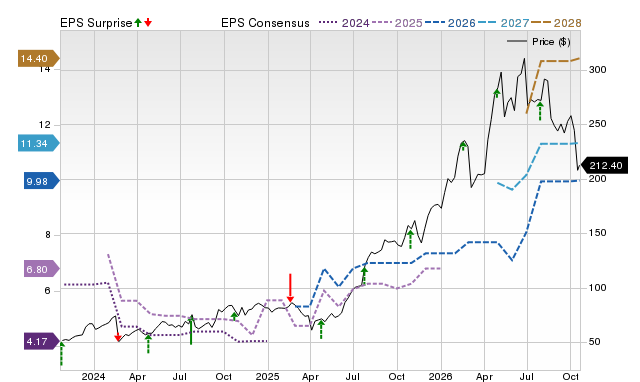The width and height of the screenshot is (640, 382).
Task: Click the EPS Surprise legend label
Action: coord(96,23)
